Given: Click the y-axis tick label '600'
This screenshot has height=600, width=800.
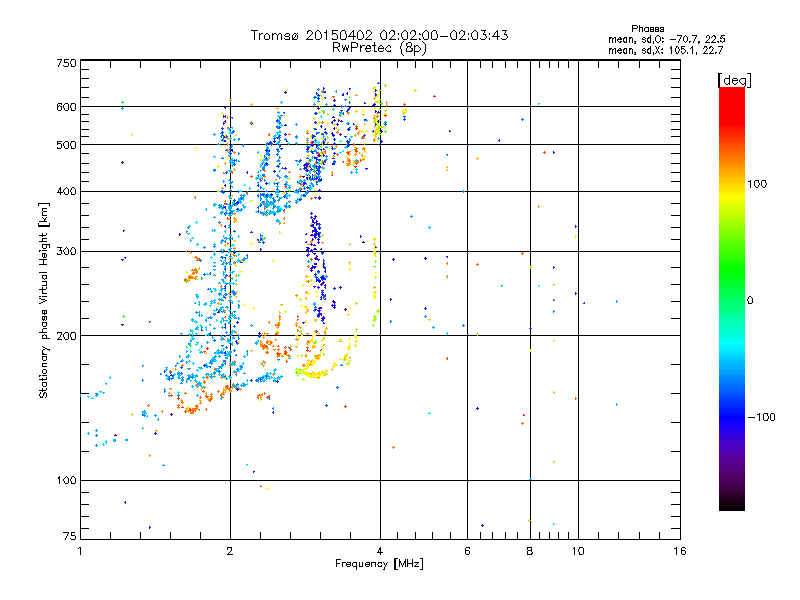Looking at the screenshot, I should 66,107.
